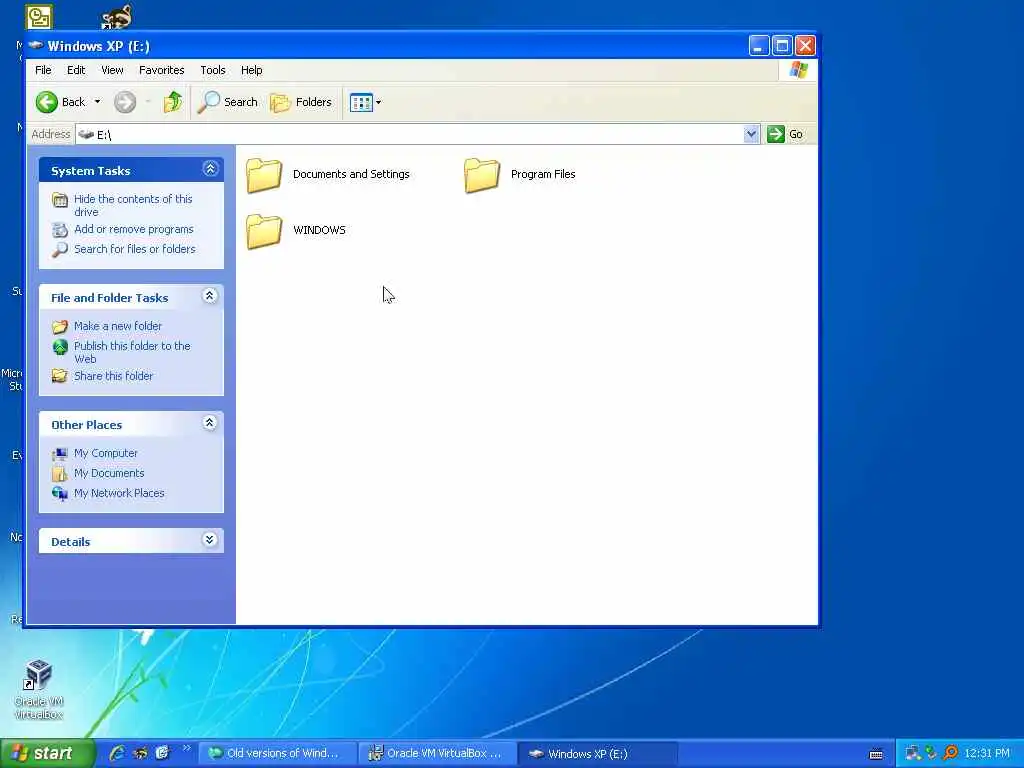Image resolution: width=1024 pixels, height=768 pixels.
Task: Click the Start button
Action: tap(47, 753)
